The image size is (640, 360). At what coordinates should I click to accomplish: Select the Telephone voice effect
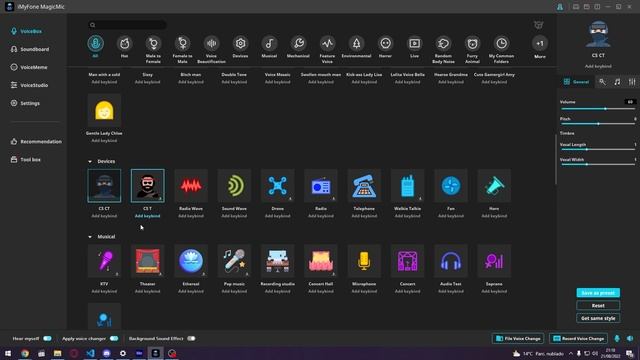tap(364, 186)
